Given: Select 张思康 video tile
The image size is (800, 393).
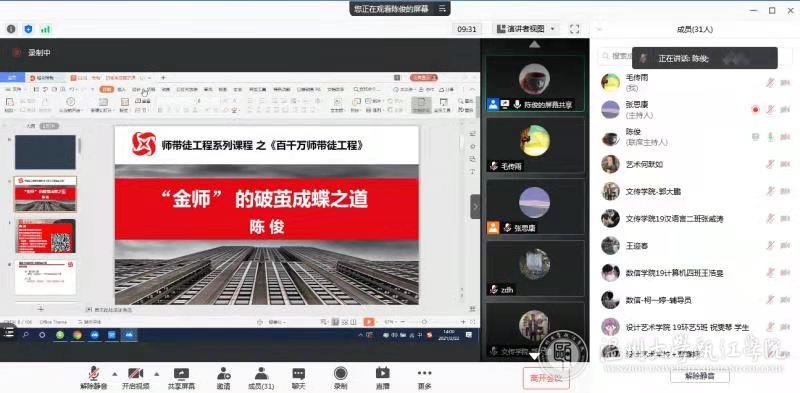Looking at the screenshot, I should [x=535, y=207].
